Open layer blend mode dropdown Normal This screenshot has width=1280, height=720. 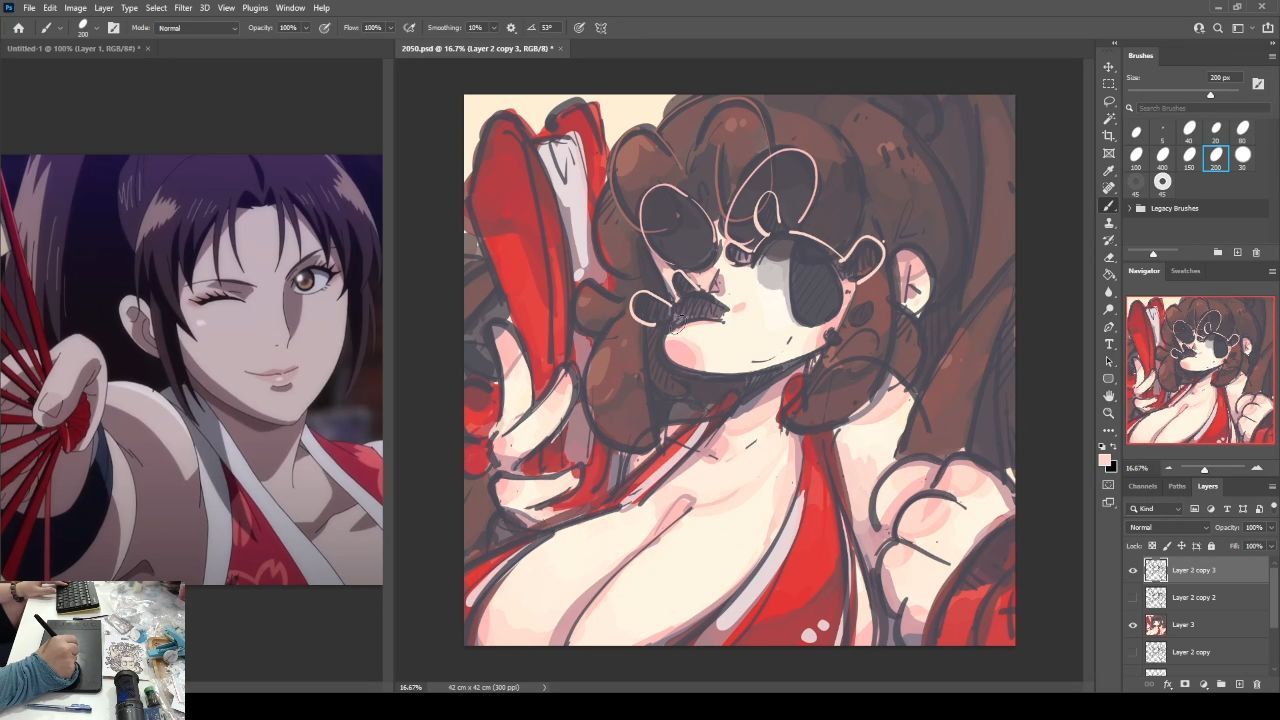point(1168,528)
